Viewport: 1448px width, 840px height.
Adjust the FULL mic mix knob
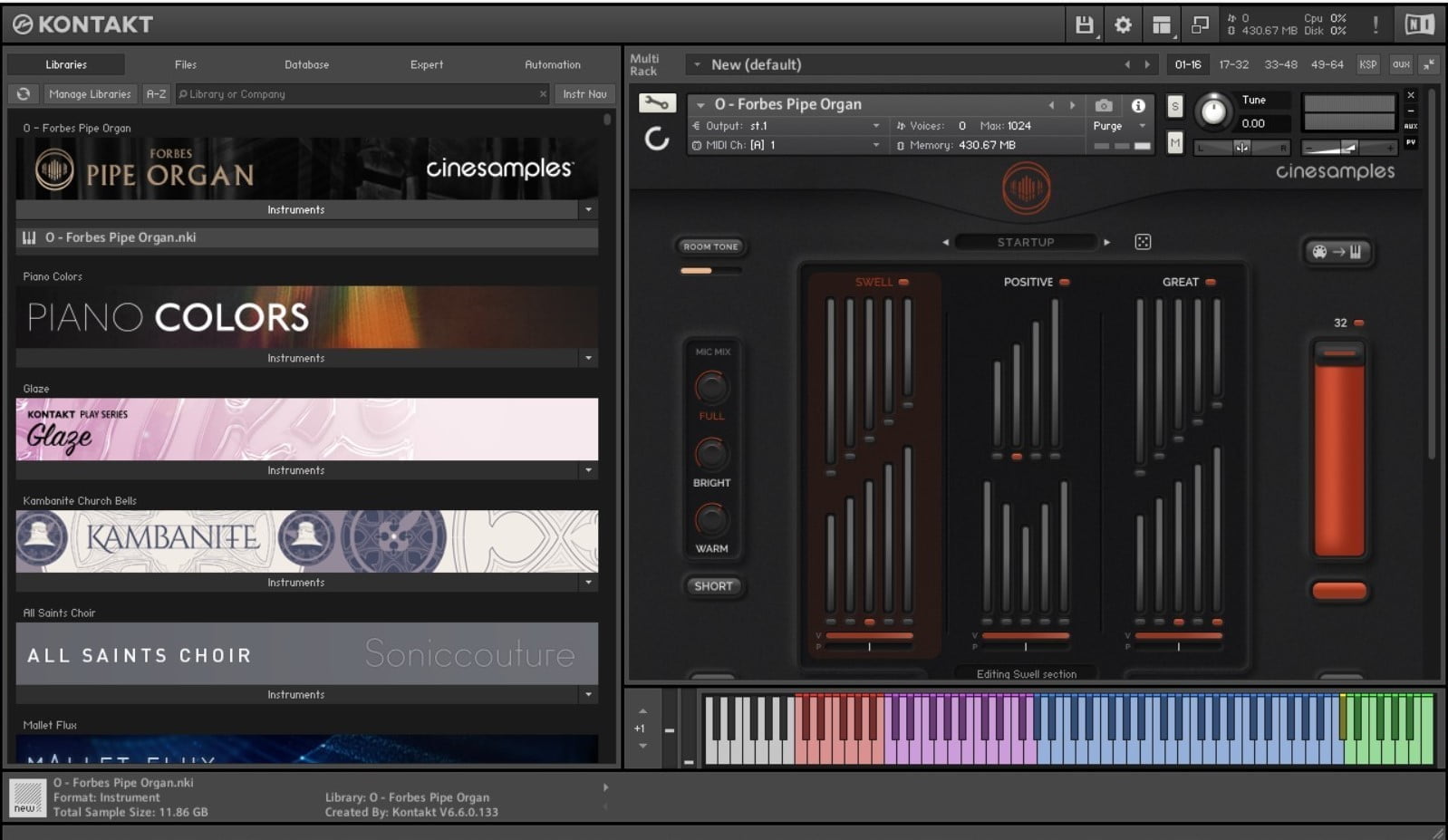click(x=711, y=388)
